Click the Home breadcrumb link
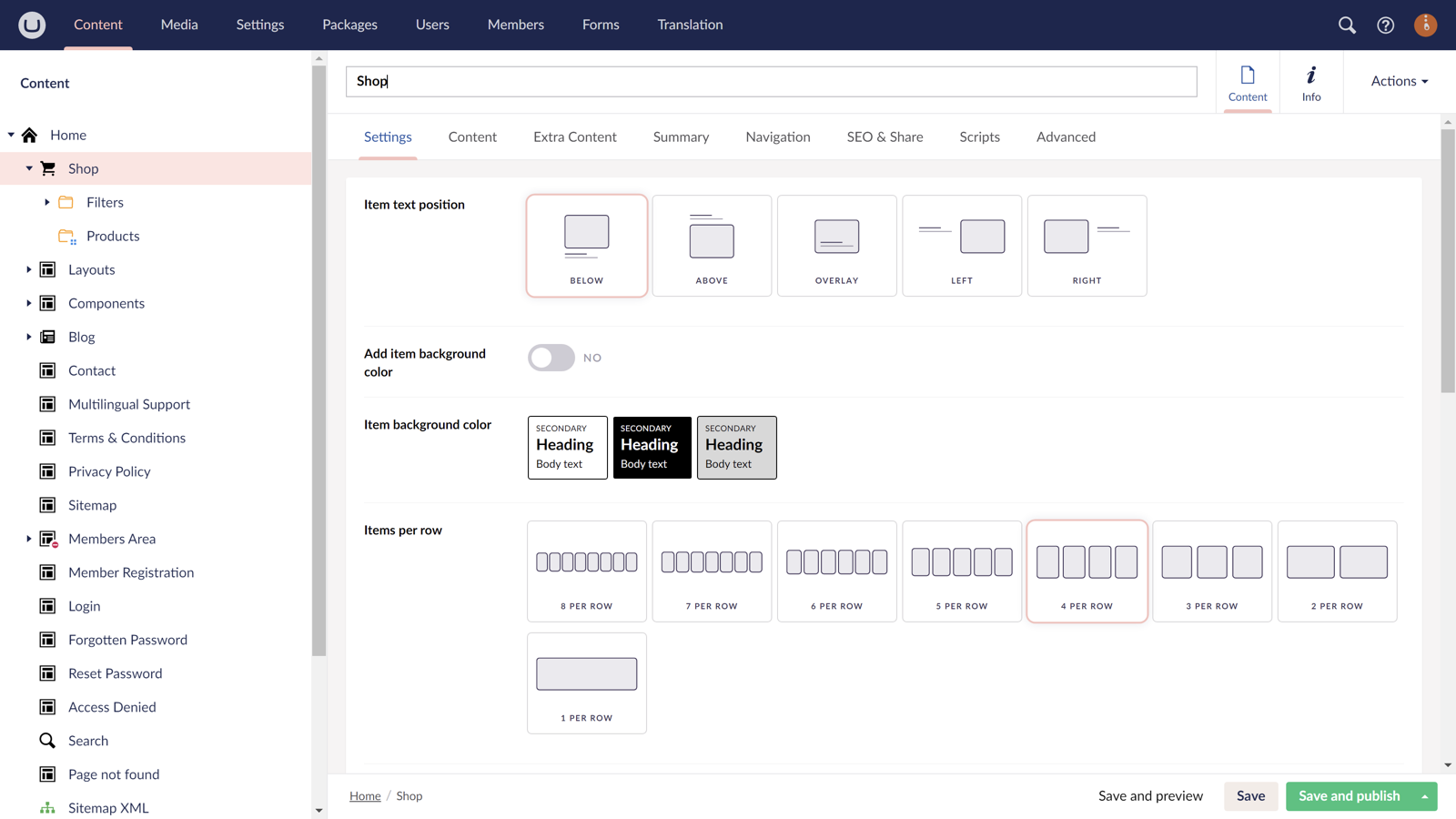Image resolution: width=1456 pixels, height=819 pixels. 365,796
